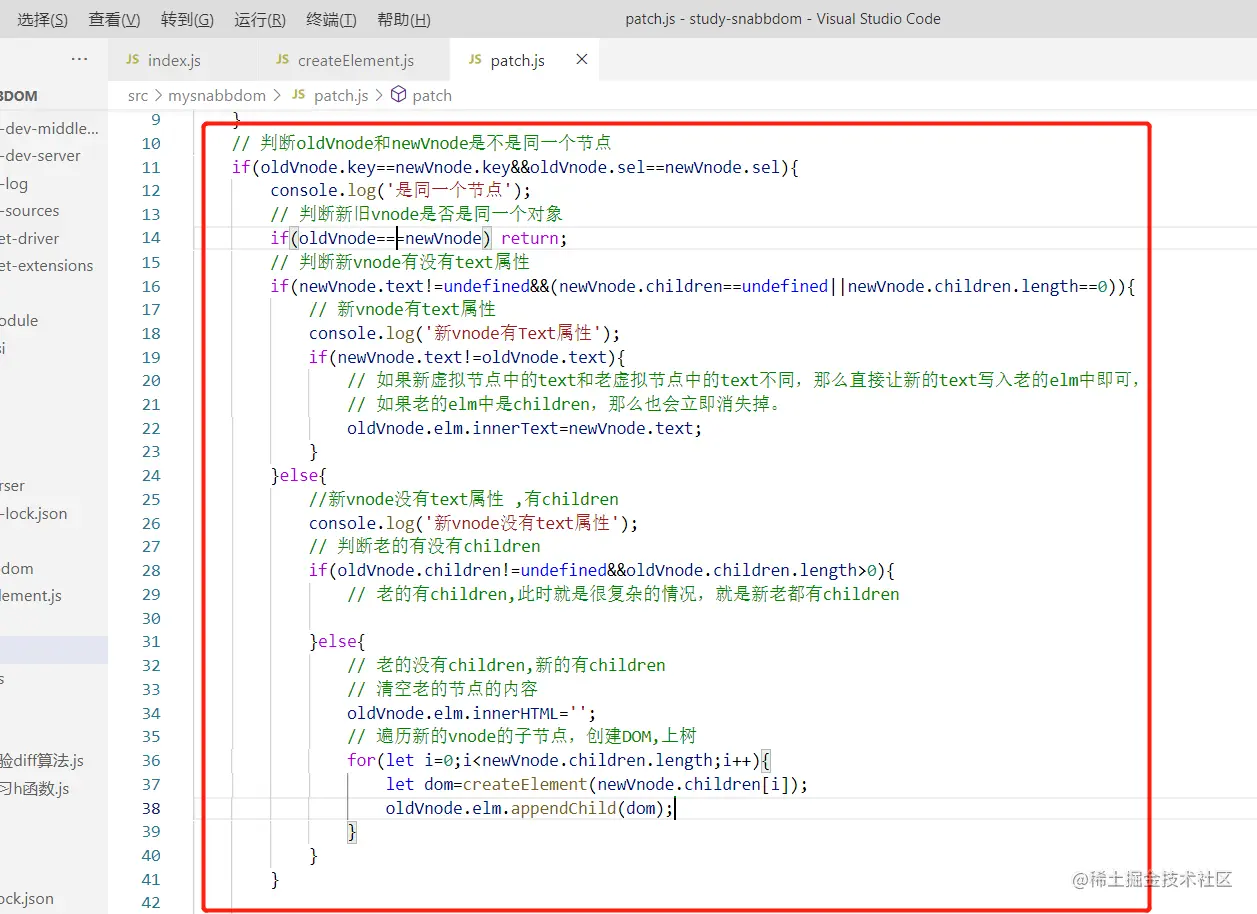
Task: Open the 运行(R) menu
Action: [259, 18]
